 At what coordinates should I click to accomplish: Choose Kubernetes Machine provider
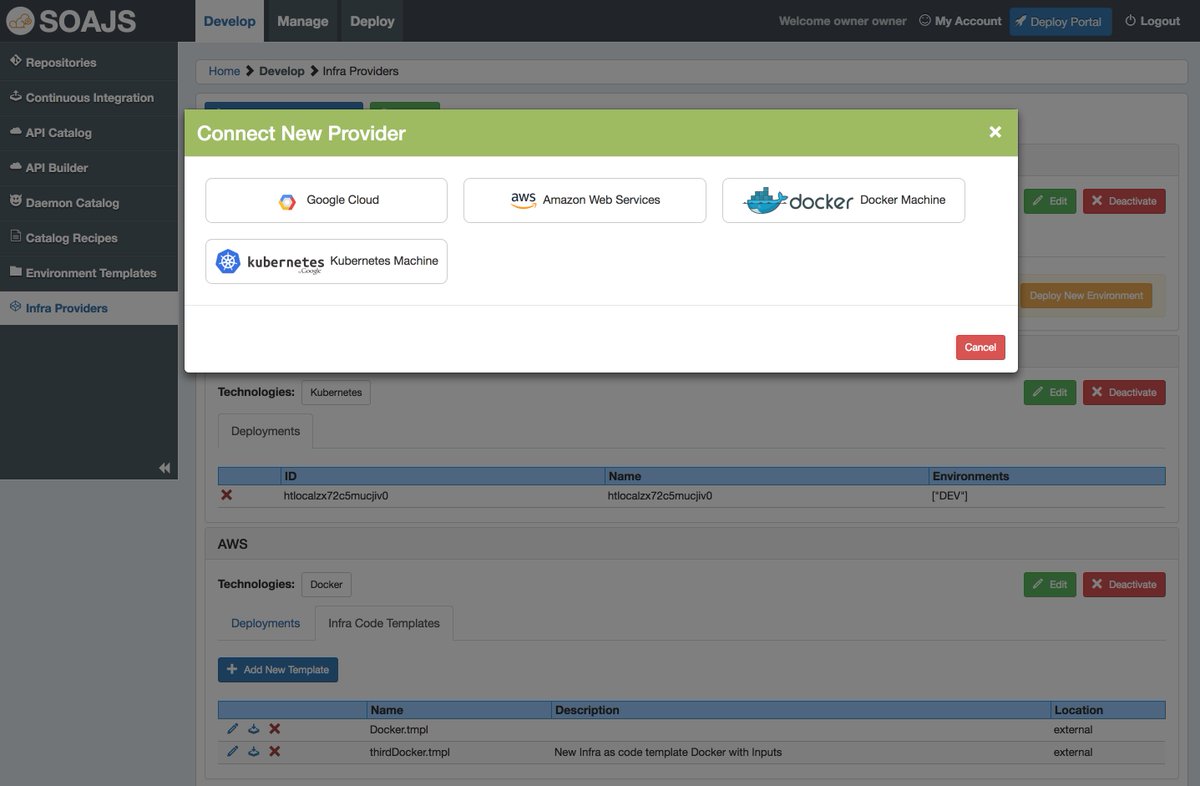(326, 261)
